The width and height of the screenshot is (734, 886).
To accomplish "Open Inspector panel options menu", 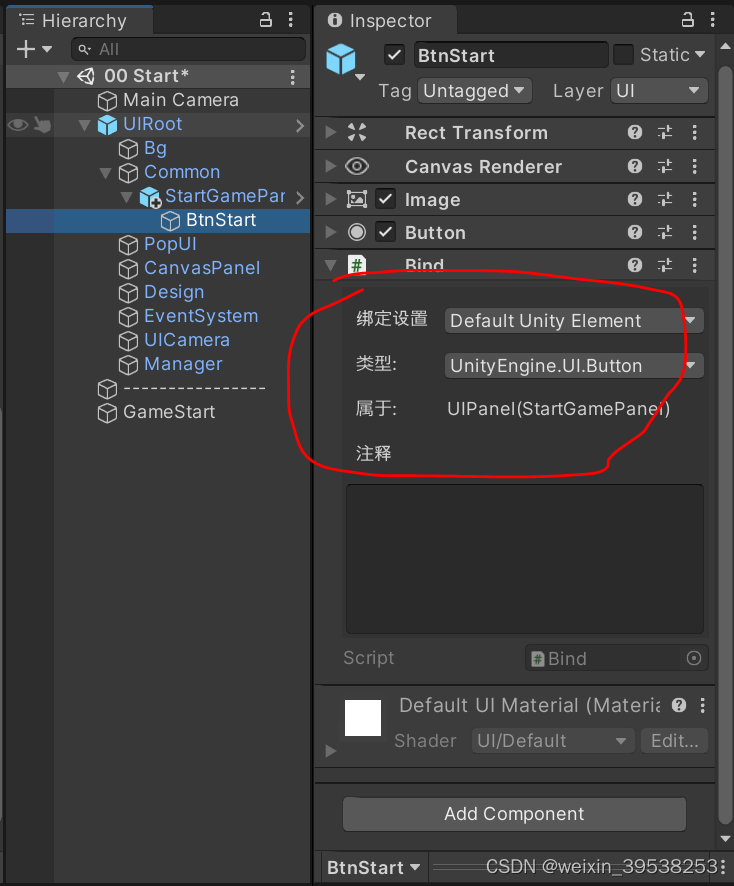I will (713, 20).
